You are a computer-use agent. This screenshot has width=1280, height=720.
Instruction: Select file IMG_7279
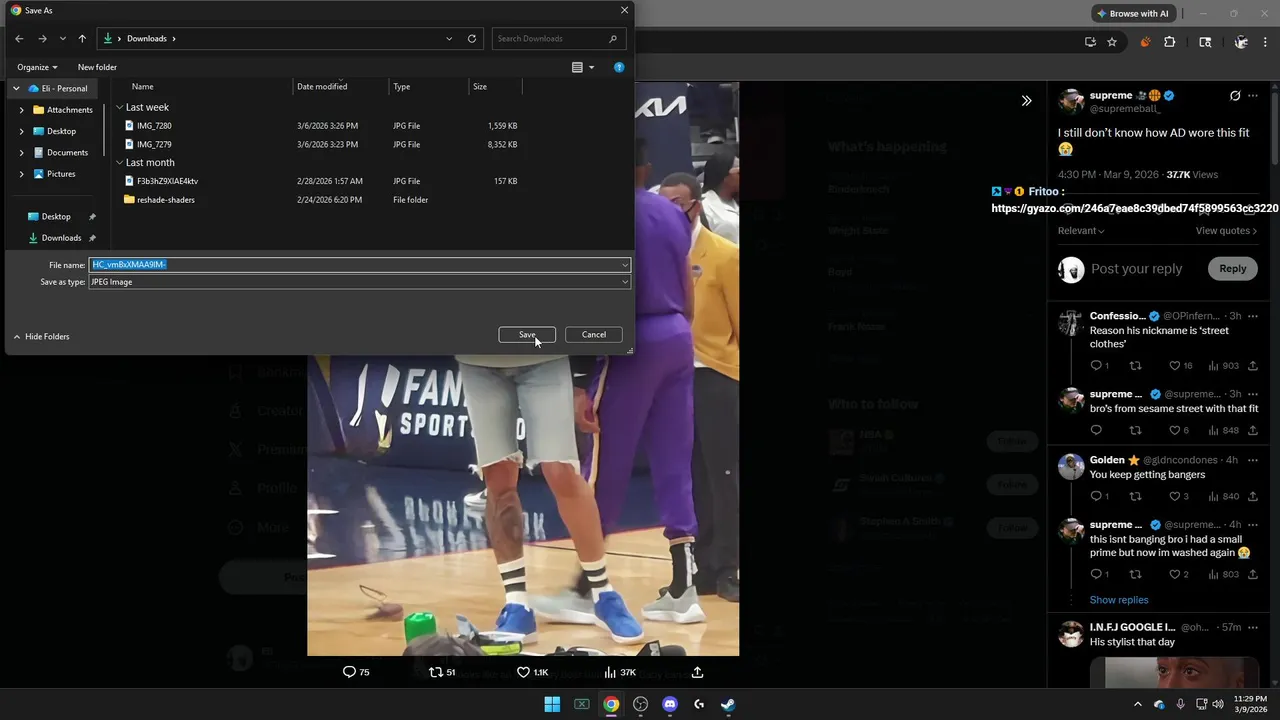[154, 144]
